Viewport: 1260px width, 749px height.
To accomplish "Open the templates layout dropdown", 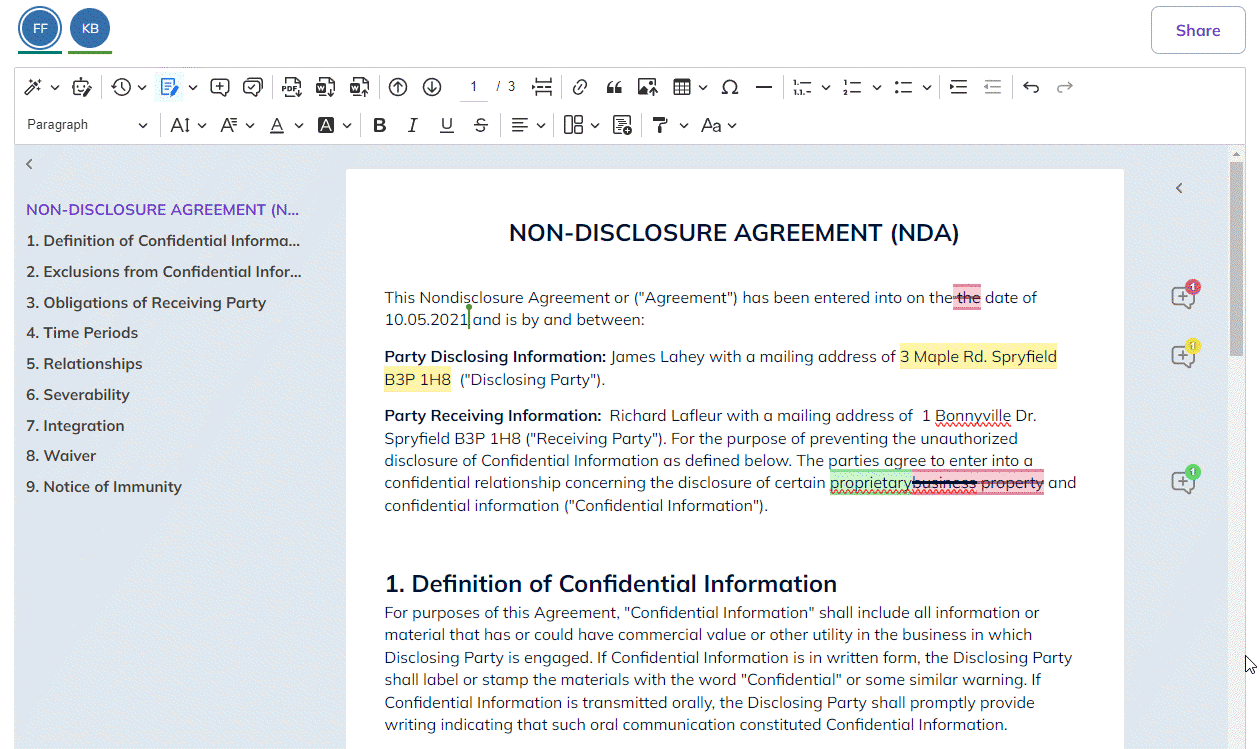I will [581, 125].
